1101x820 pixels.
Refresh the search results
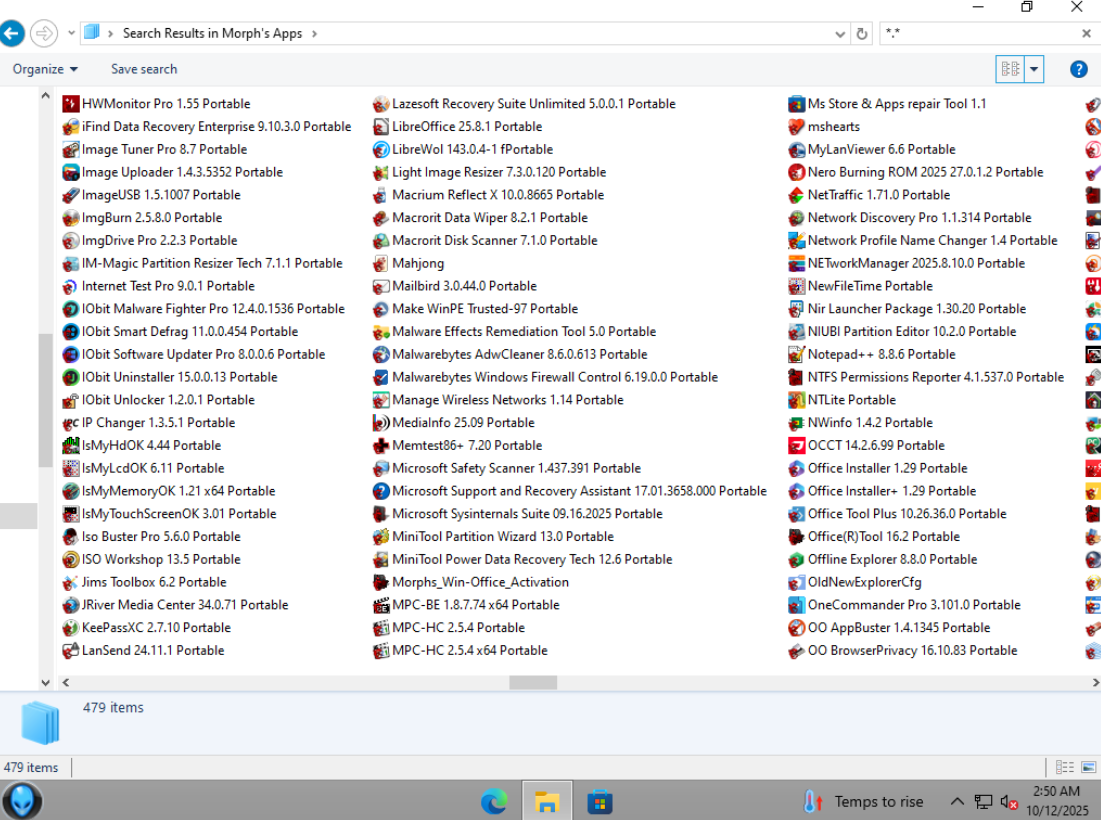coord(862,34)
